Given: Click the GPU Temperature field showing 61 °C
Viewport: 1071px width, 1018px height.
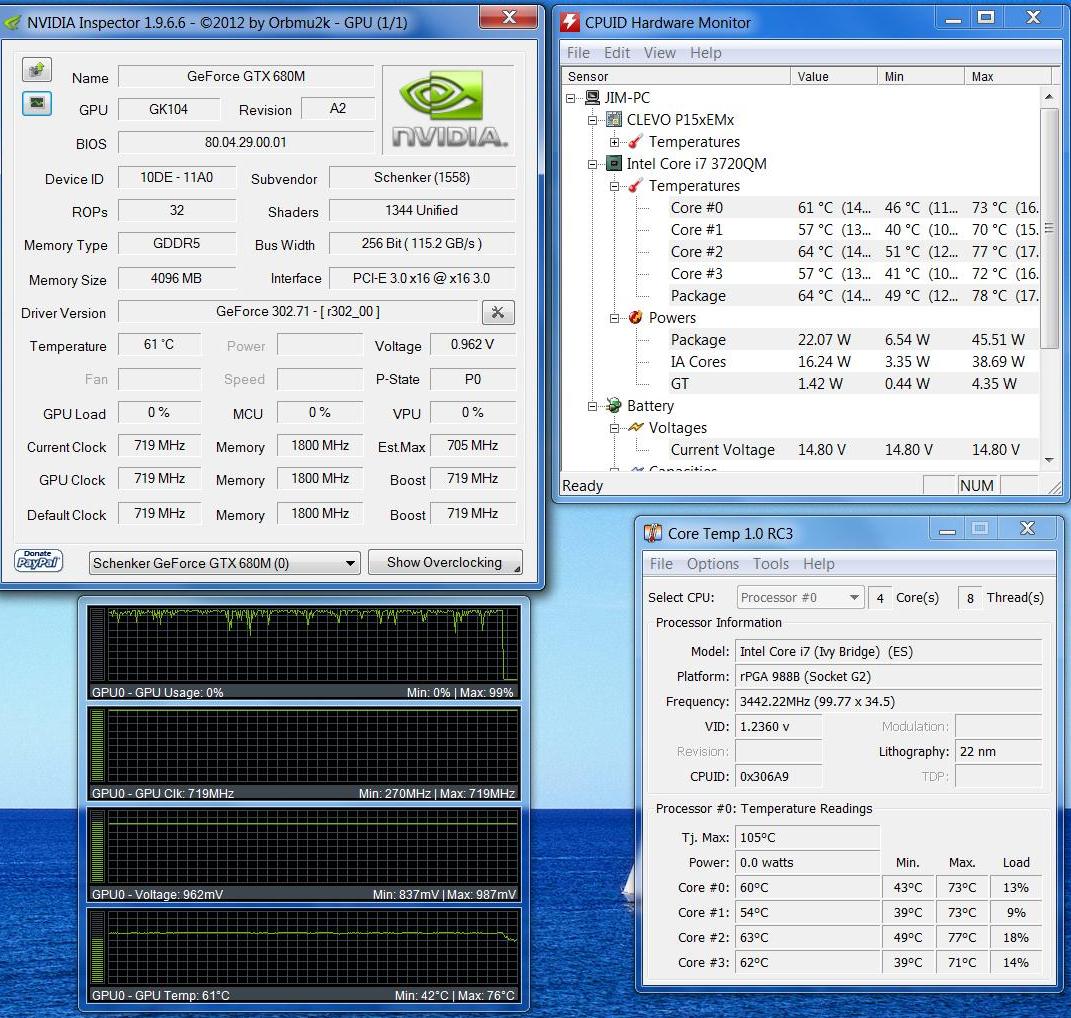Looking at the screenshot, I should (x=159, y=344).
